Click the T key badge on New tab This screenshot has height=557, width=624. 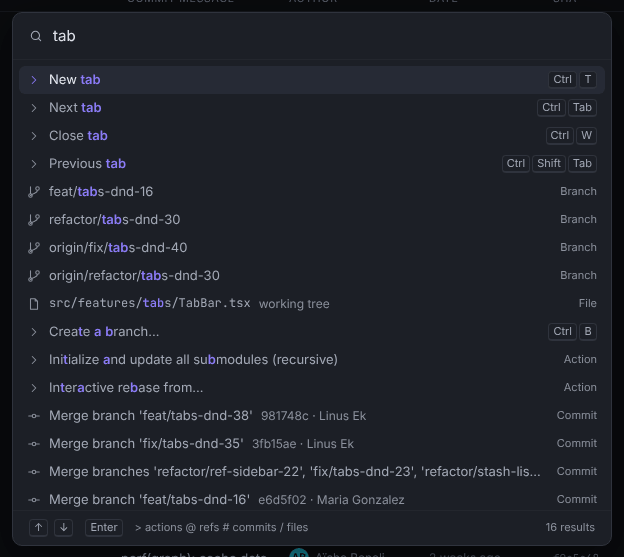[588, 80]
